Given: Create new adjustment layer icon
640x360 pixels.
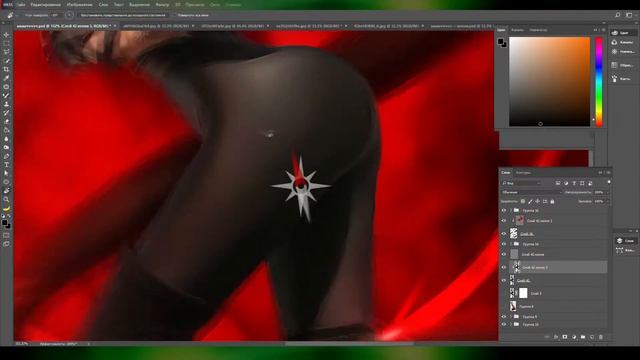Looking at the screenshot, I should (x=574, y=337).
